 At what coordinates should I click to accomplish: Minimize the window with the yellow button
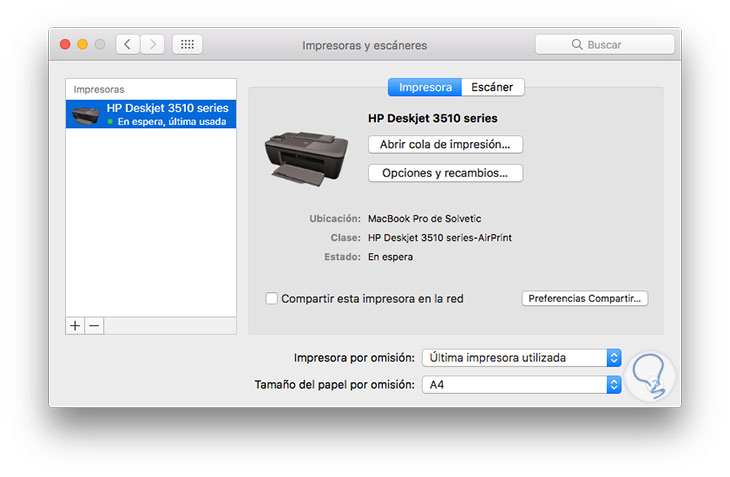(82, 45)
